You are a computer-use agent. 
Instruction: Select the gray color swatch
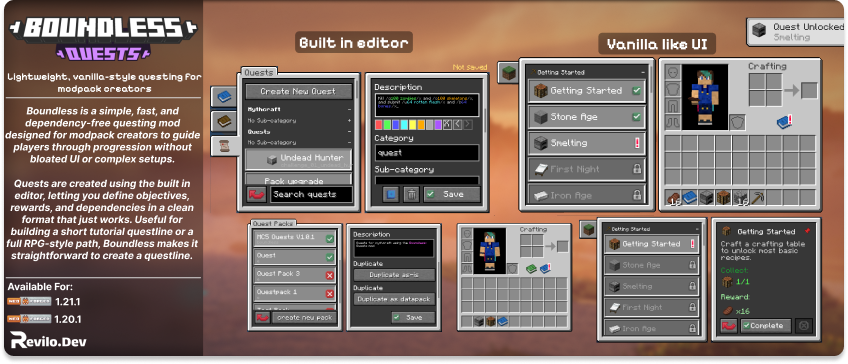[x=429, y=125]
